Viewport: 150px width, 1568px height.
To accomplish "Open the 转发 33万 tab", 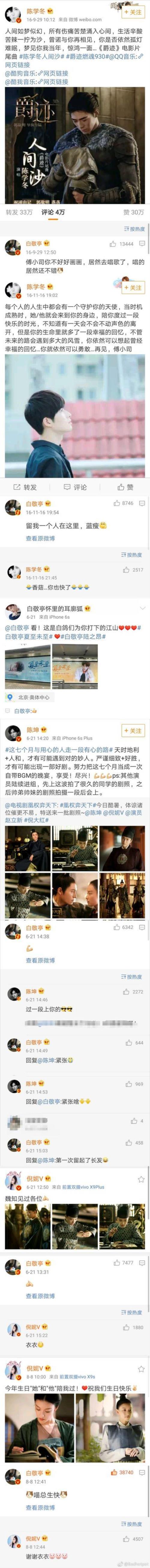I will (19, 212).
